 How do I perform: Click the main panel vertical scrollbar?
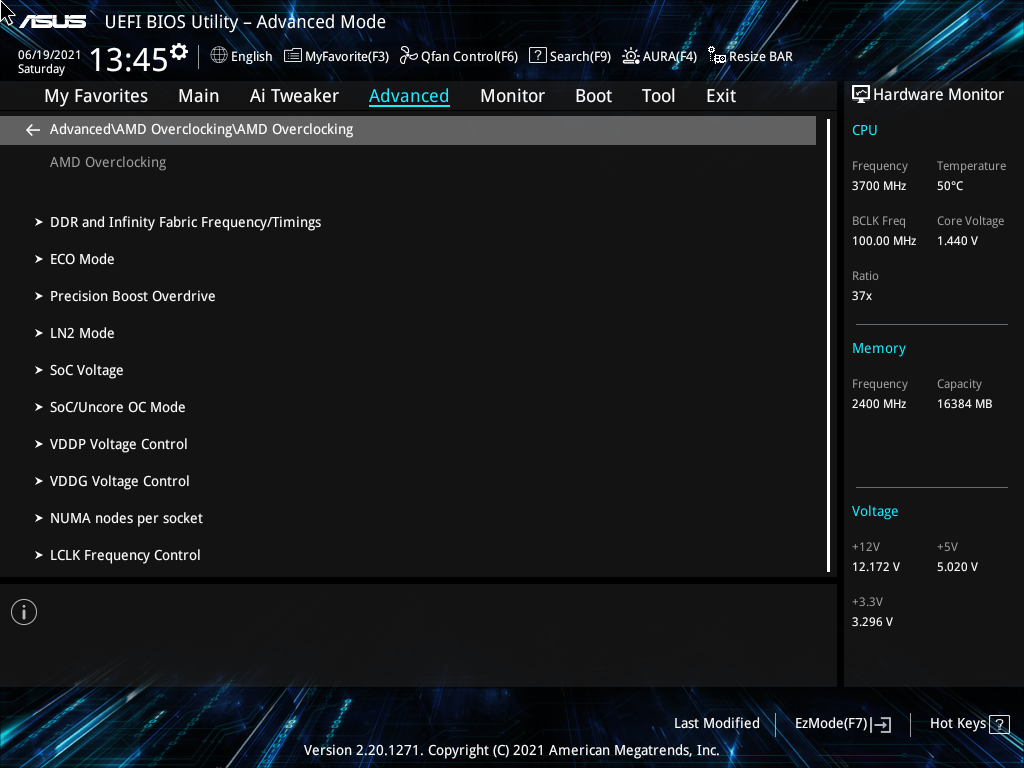point(829,345)
